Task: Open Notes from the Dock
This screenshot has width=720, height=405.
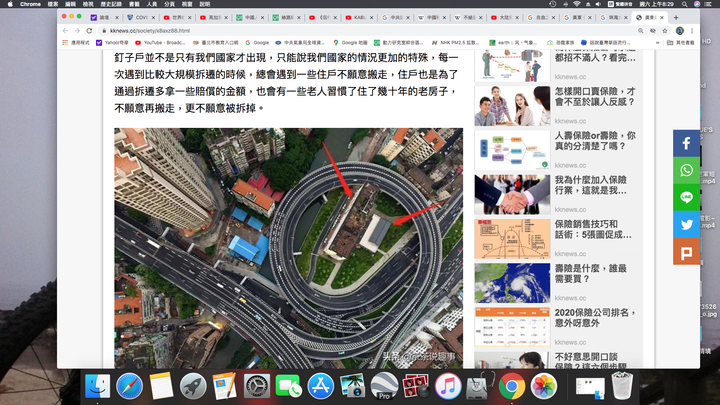Action: click(161, 386)
